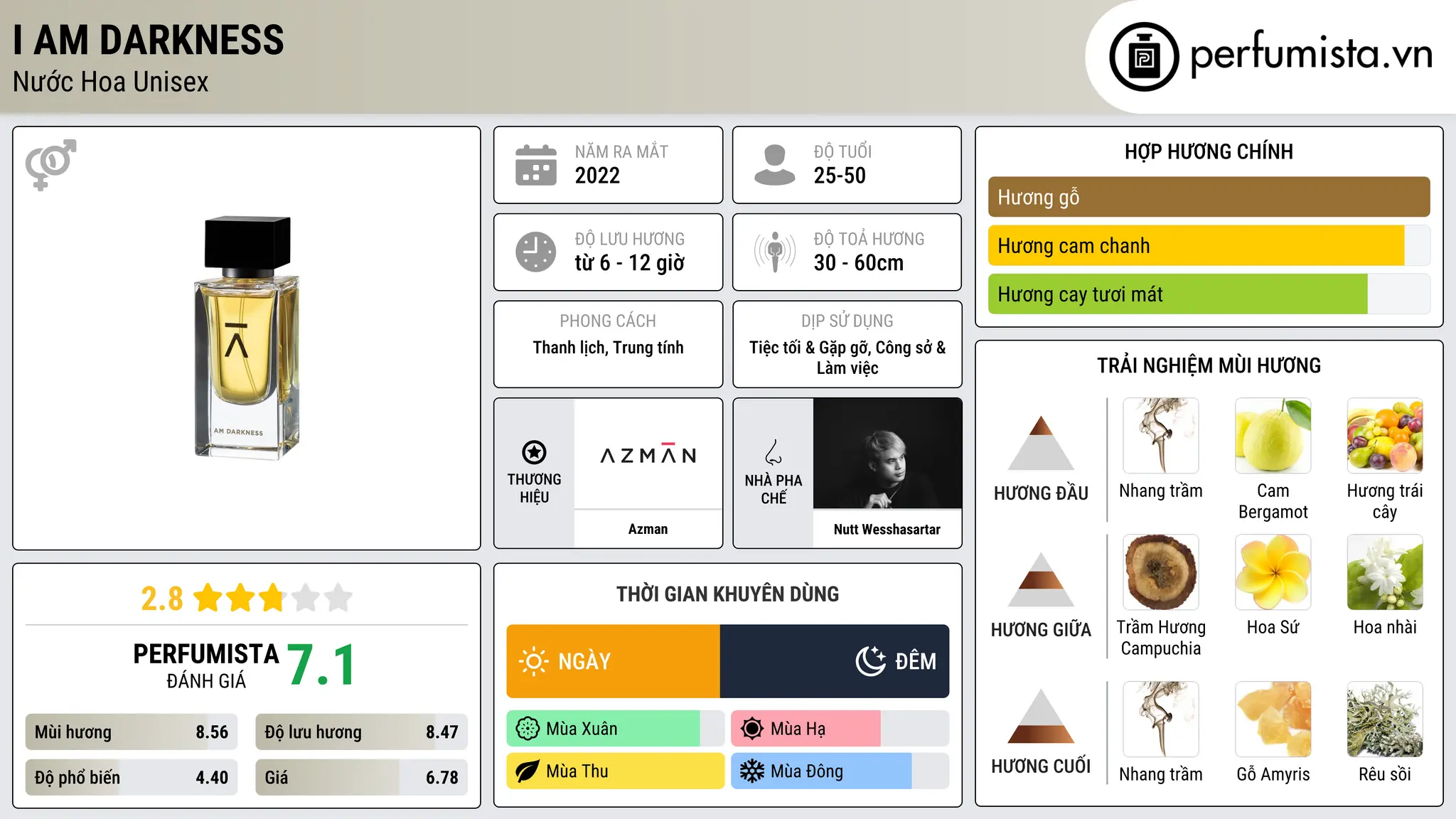Select the Hoa Sứ note image
Image resolution: width=1456 pixels, height=819 pixels.
(x=1273, y=572)
